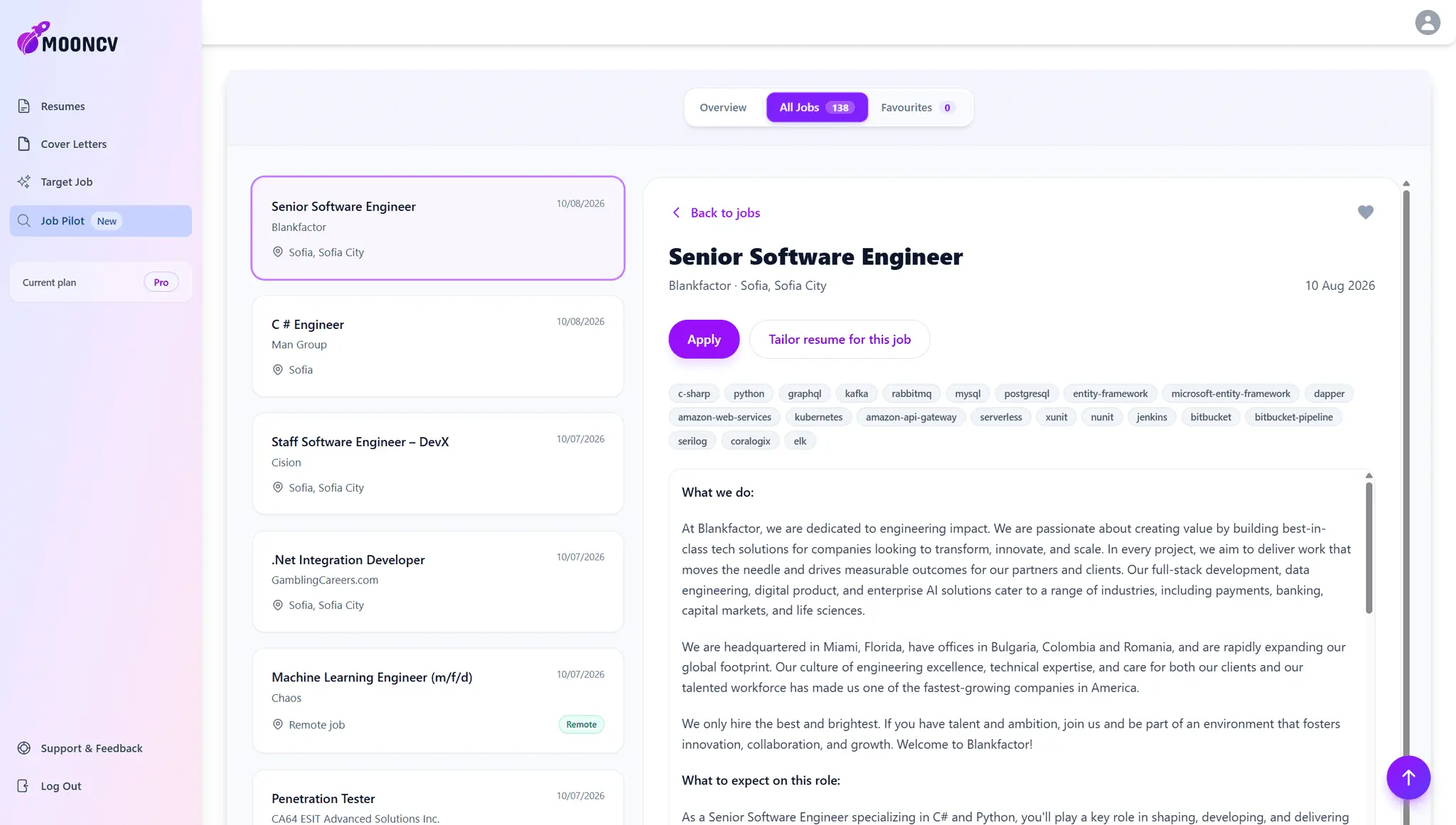The image size is (1456, 825).
Task: Click the bitbucket-pipeline tag
Action: pyautogui.click(x=1293, y=417)
